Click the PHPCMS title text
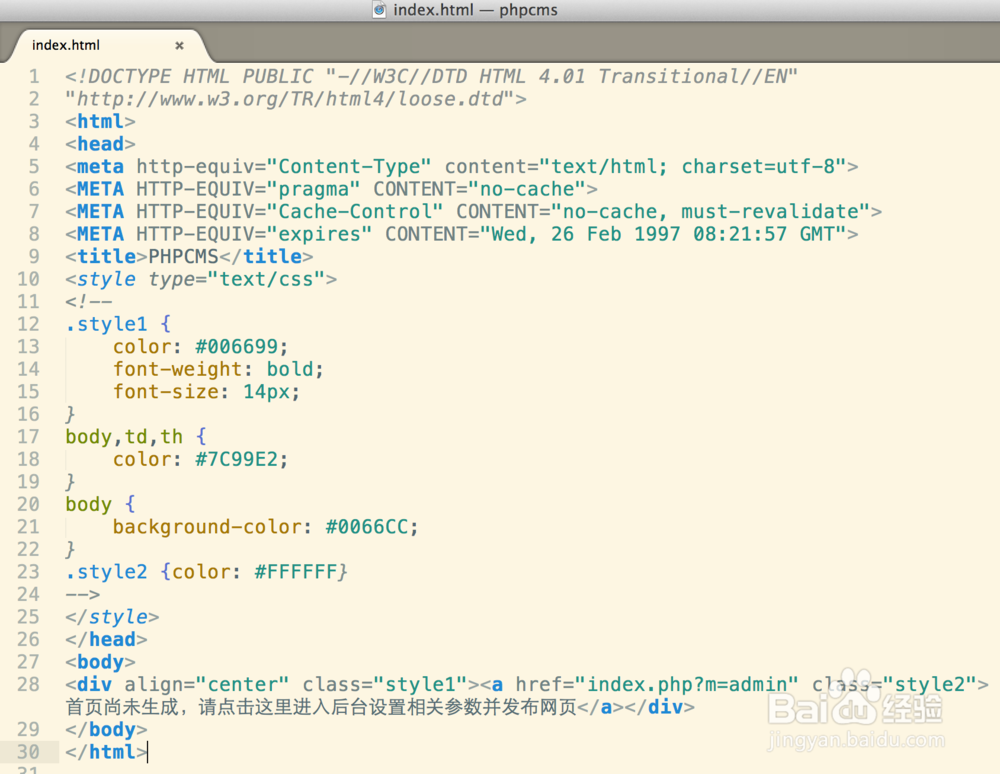The height and width of the screenshot is (774, 1000). tap(184, 256)
